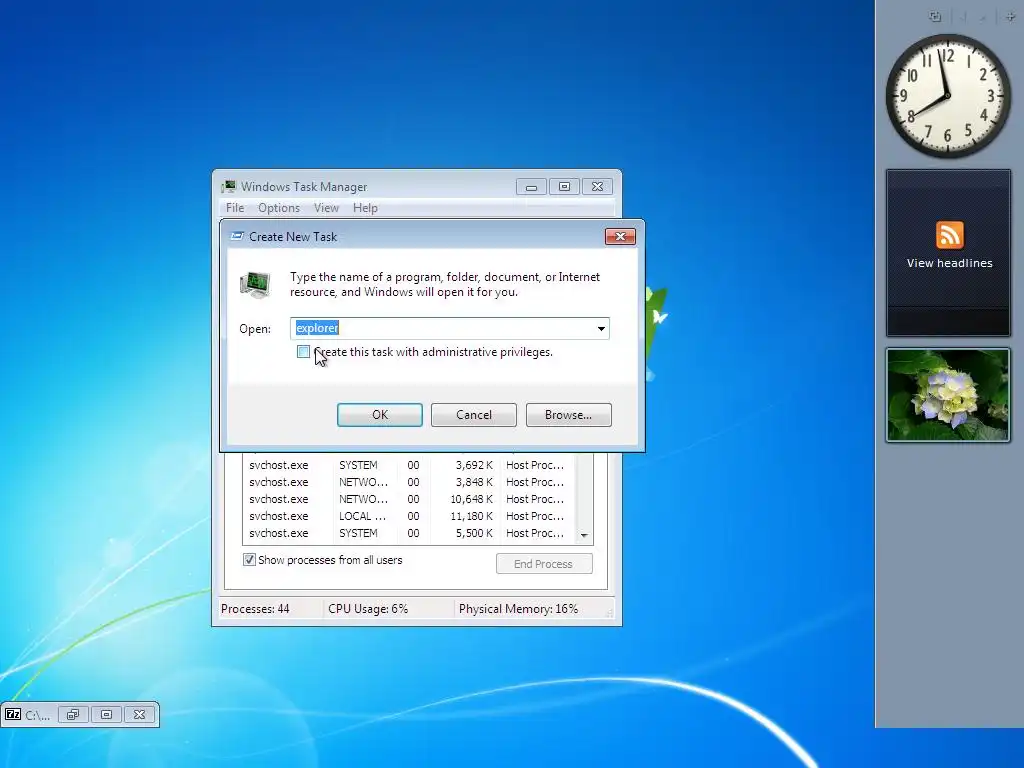Select svchost.exe row with 3,848 K memory
This screenshot has width=1024, height=768.
[x=409, y=482]
